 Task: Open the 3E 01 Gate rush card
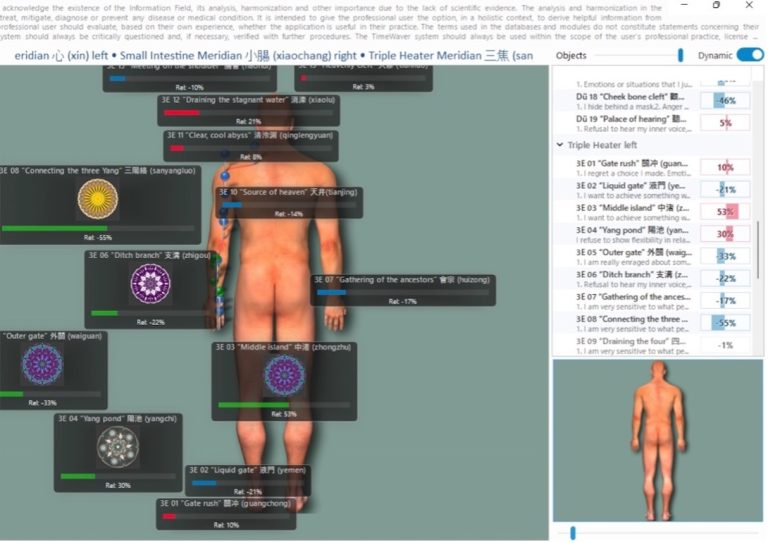coord(226,514)
